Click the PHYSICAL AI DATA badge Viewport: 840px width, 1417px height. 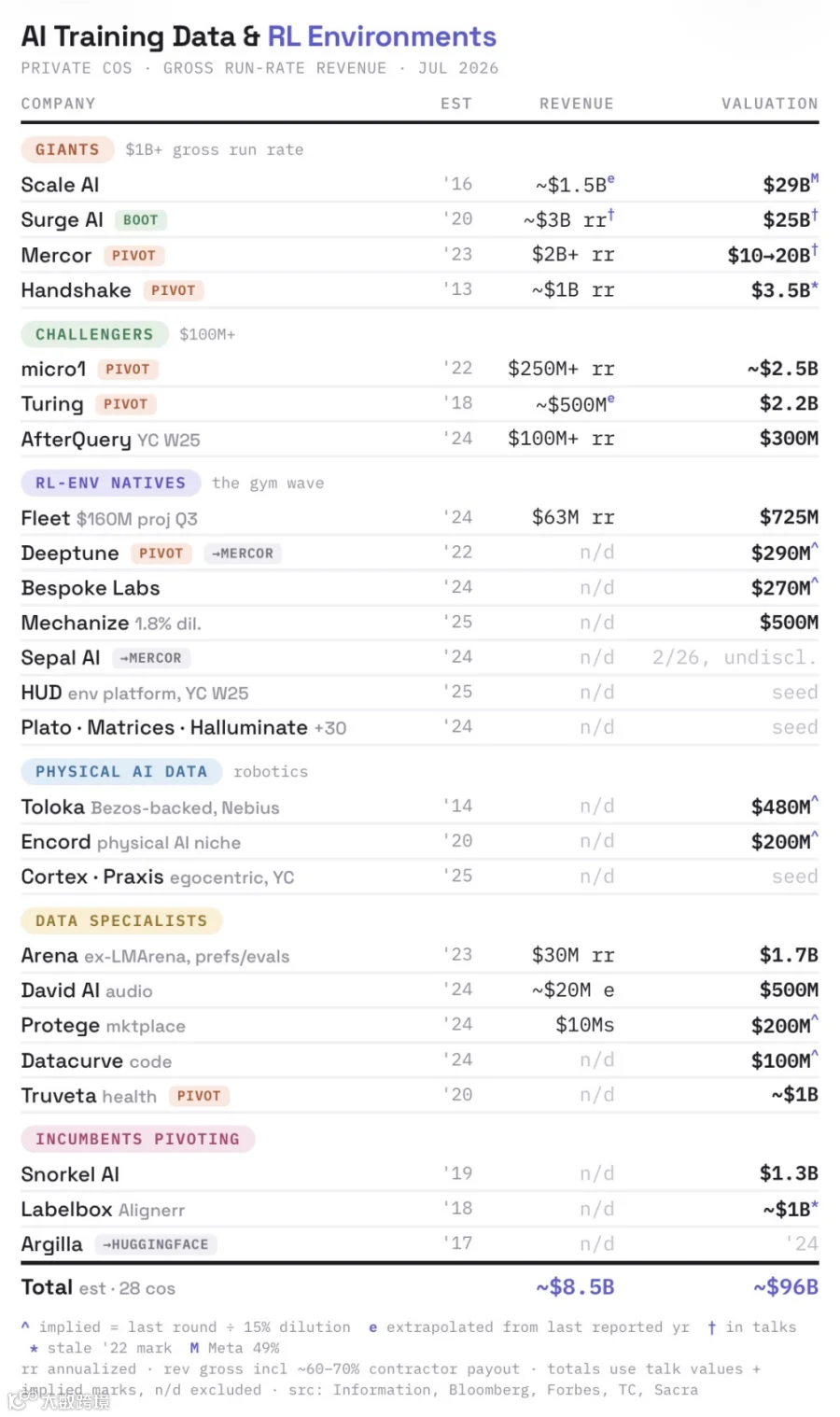pos(121,771)
